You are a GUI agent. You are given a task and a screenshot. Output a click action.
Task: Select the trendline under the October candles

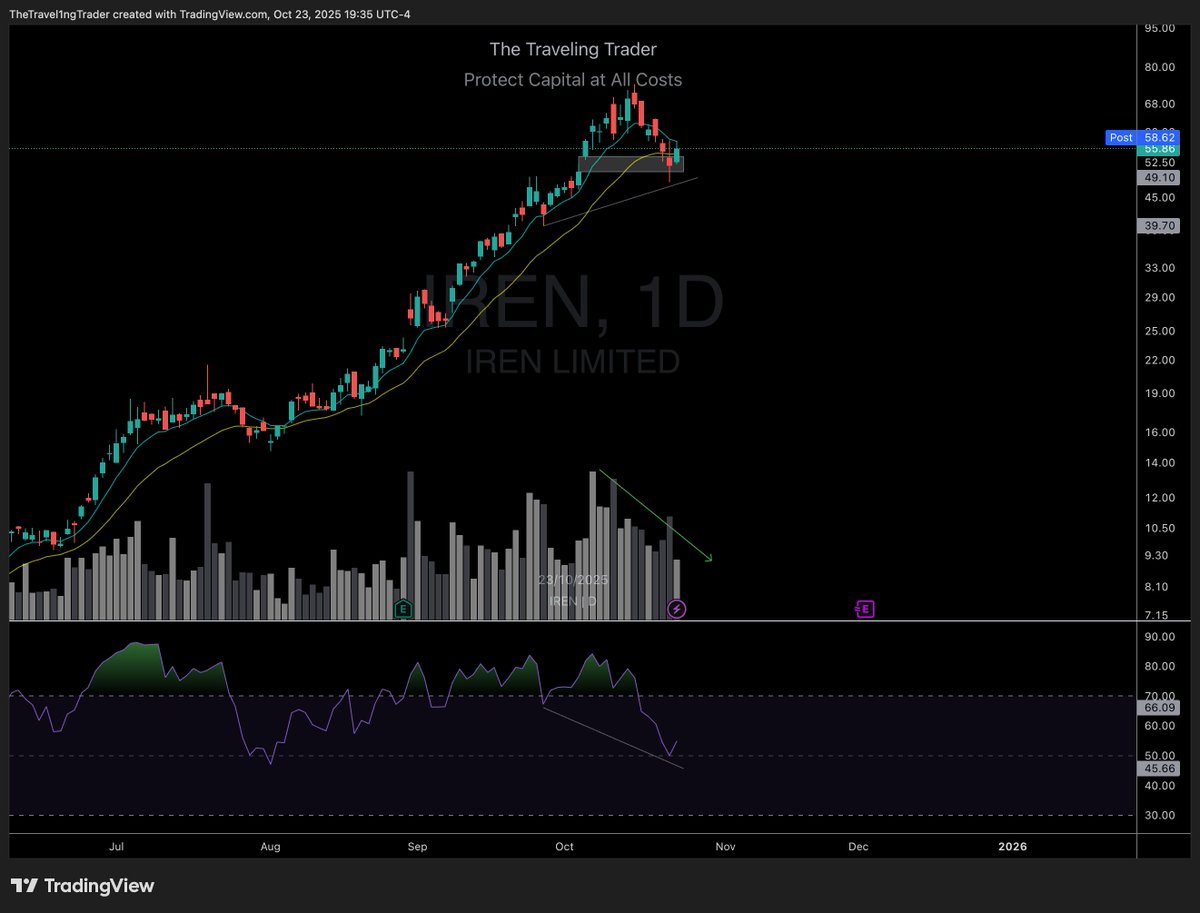(619, 201)
